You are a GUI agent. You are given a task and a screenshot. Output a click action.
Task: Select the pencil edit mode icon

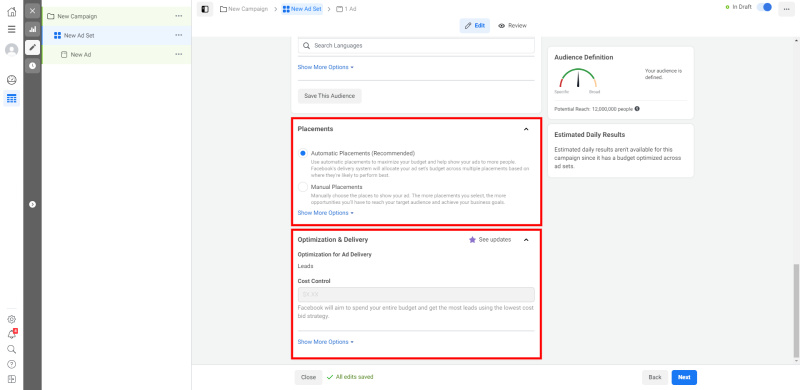click(x=33, y=47)
